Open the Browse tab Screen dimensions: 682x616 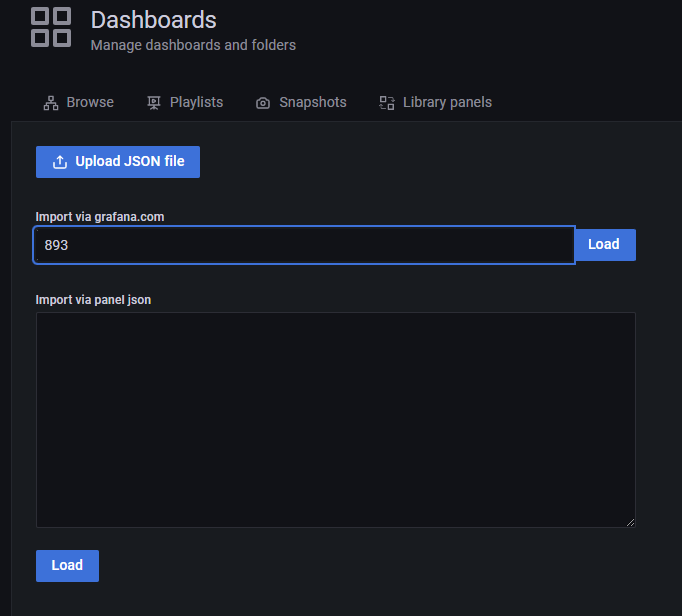pos(79,103)
